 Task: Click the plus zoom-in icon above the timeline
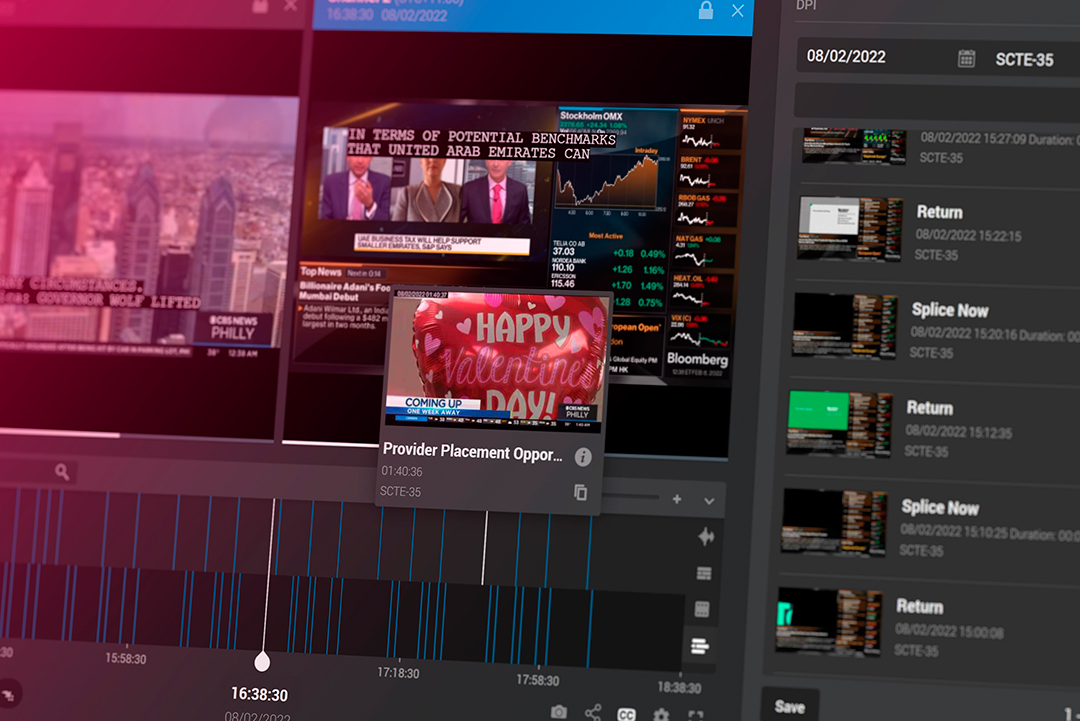(677, 499)
